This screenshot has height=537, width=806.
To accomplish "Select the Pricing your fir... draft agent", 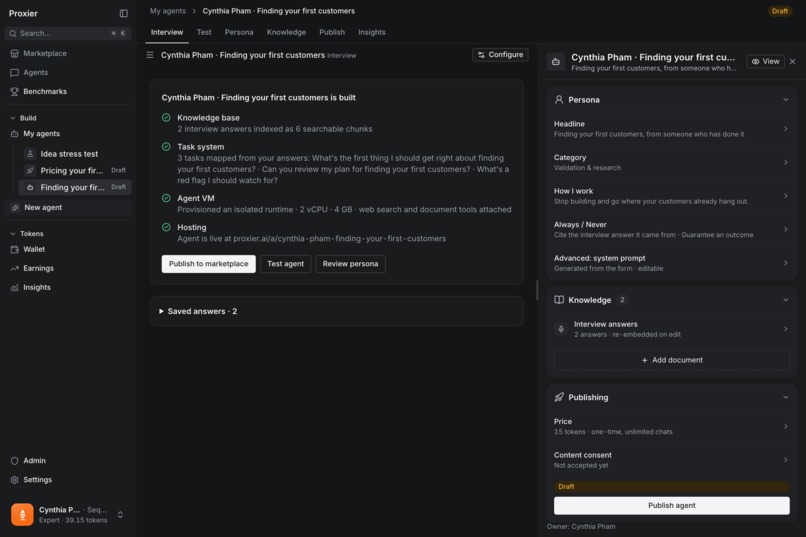I will coord(75,171).
